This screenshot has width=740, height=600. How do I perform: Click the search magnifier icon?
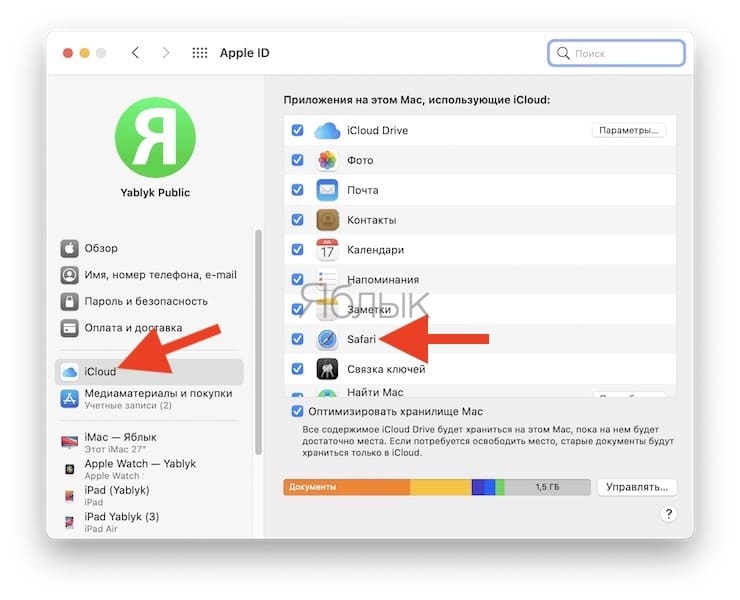tap(563, 53)
